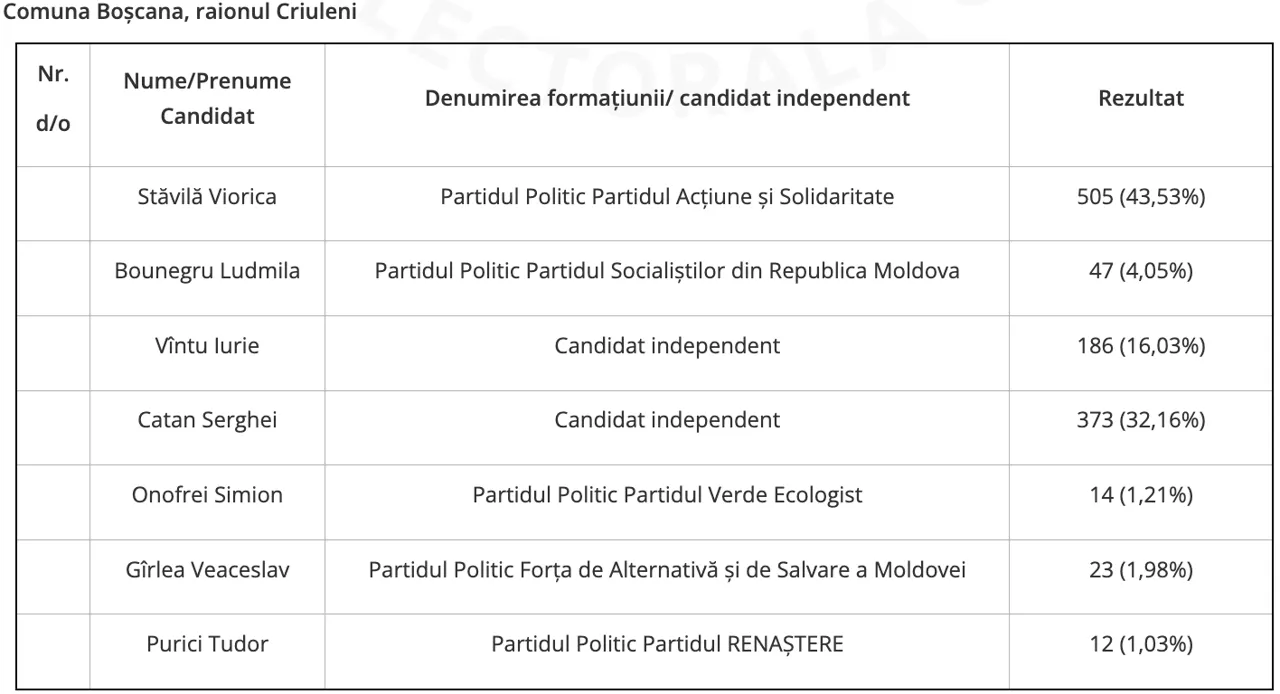Click the Partidul RENAȘTERE party cell
Screen dimensions: 1280x694
pyautogui.click(x=667, y=644)
